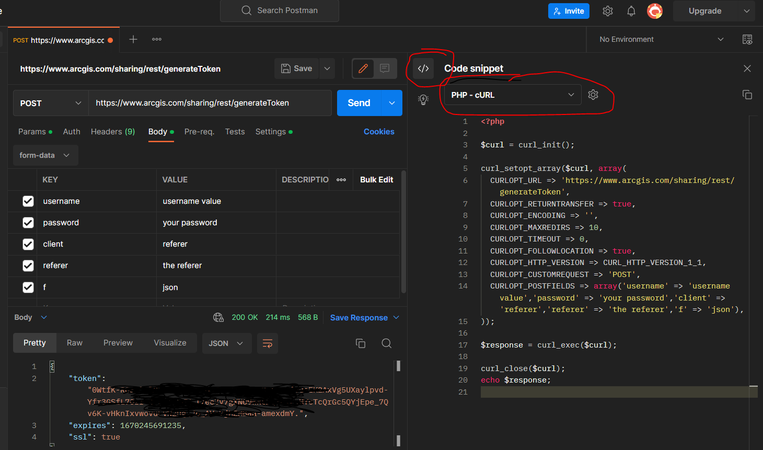Expand the Save Response menu
The width and height of the screenshot is (763, 450).
tap(364, 318)
